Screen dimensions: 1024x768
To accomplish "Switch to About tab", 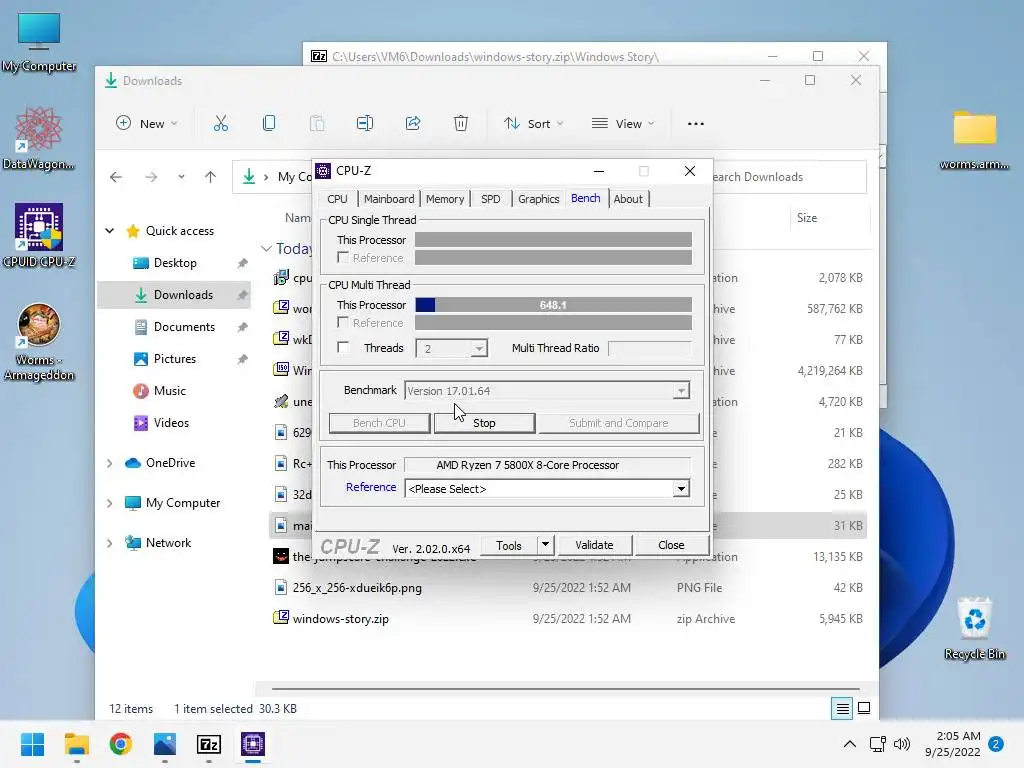I will click(x=628, y=199).
